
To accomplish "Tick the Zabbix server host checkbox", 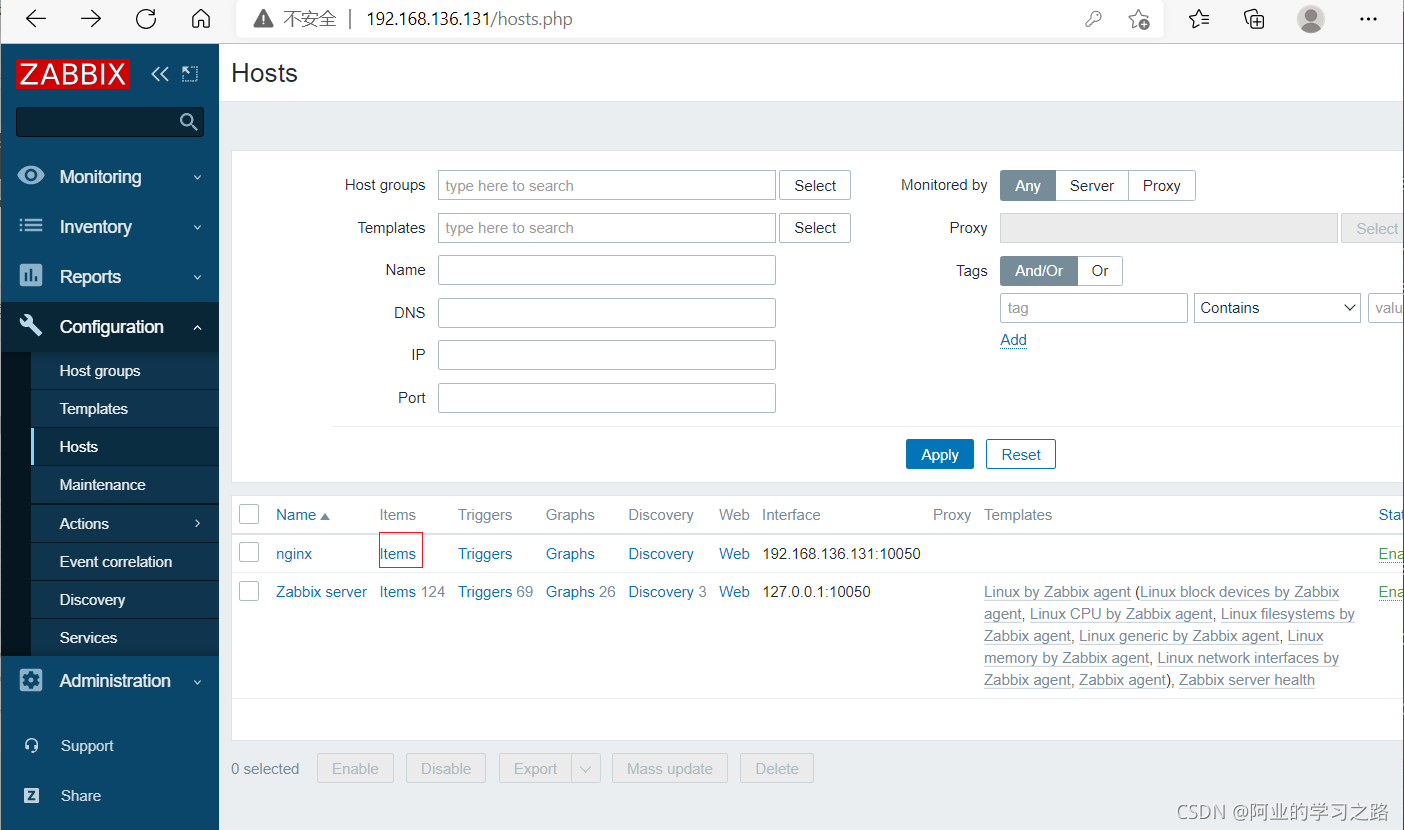I will pyautogui.click(x=249, y=590).
